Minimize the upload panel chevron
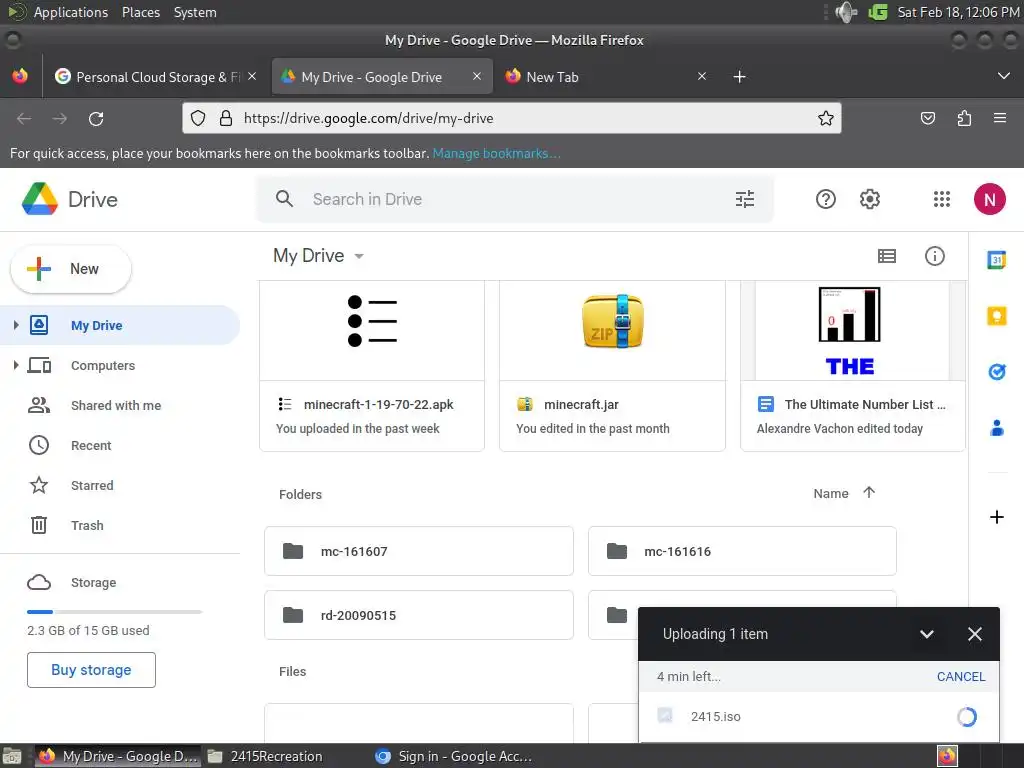The image size is (1024, 768). pyautogui.click(x=926, y=634)
